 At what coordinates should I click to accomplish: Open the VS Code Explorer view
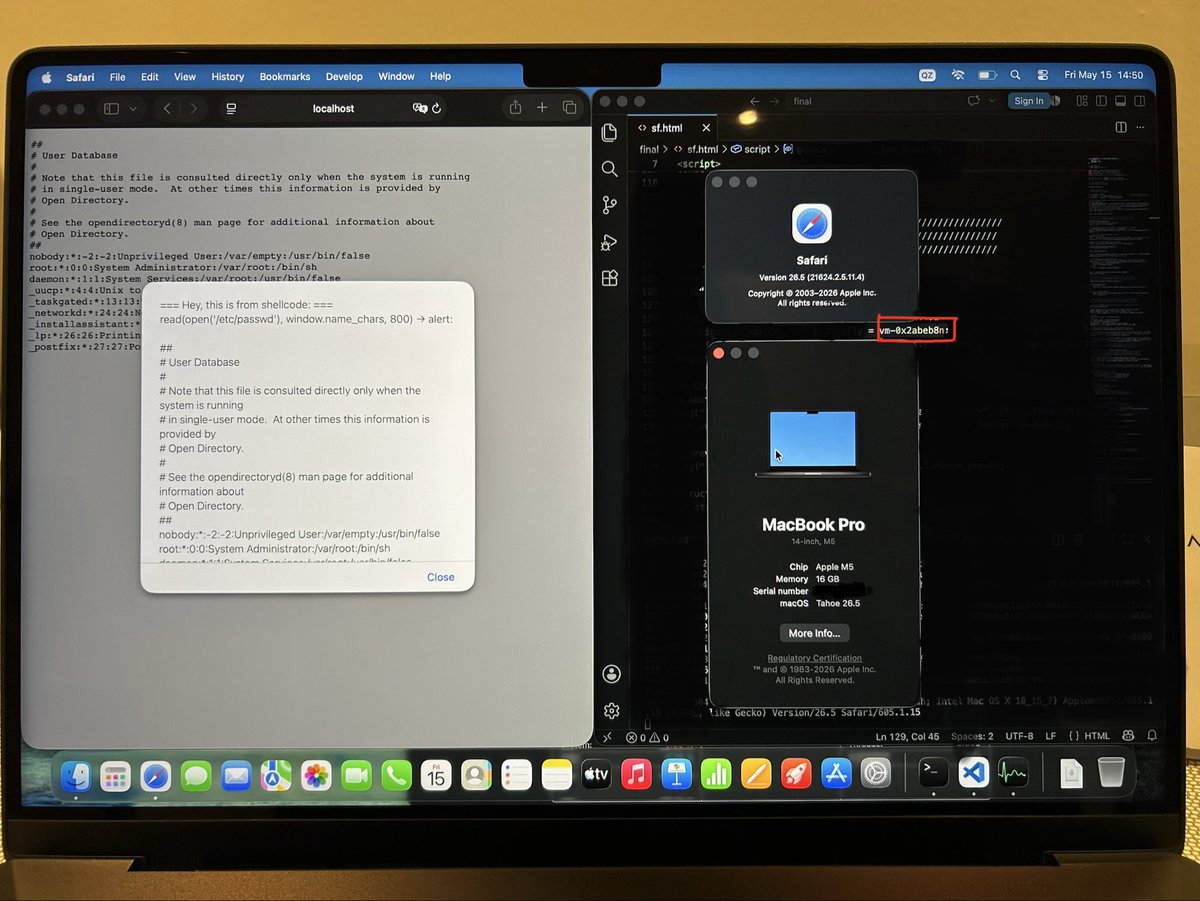pos(609,132)
